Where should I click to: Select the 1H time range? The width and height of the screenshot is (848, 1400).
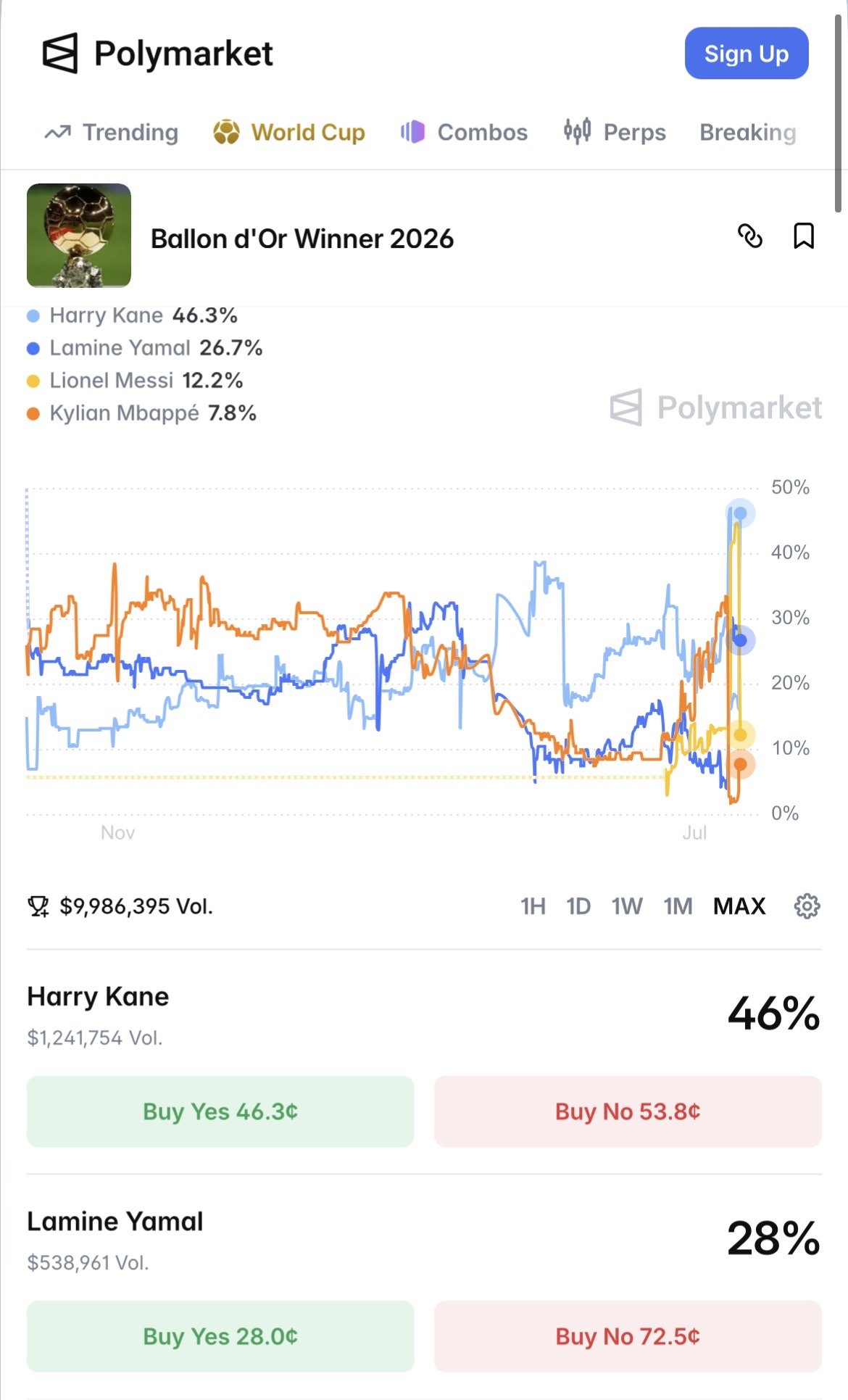click(x=533, y=906)
